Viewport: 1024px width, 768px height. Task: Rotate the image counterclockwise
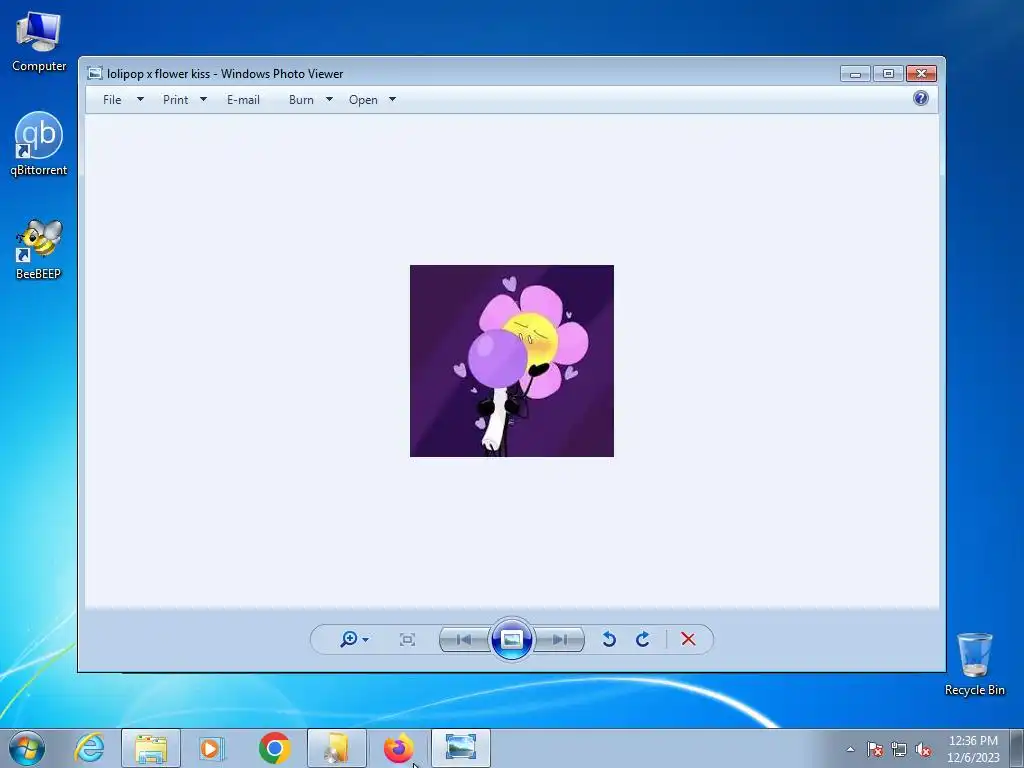609,639
